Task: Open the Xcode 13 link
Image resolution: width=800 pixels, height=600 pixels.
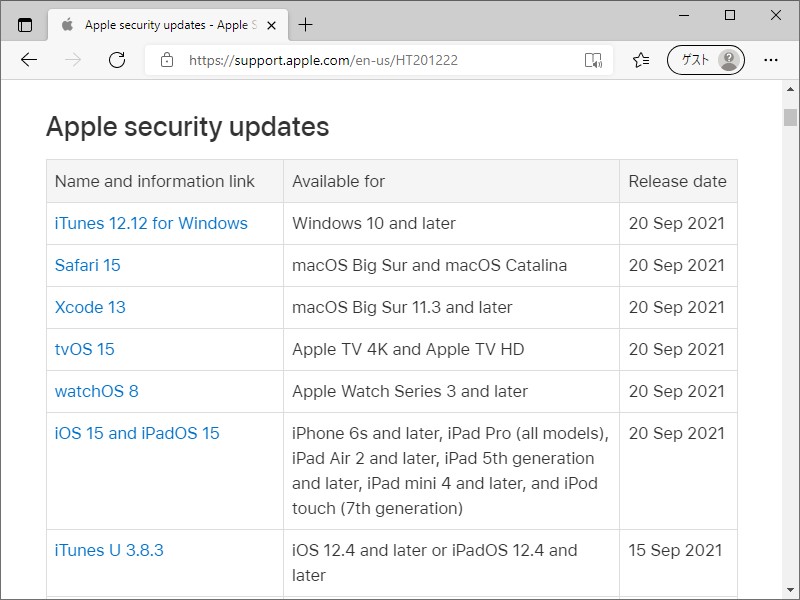Action: pos(90,307)
